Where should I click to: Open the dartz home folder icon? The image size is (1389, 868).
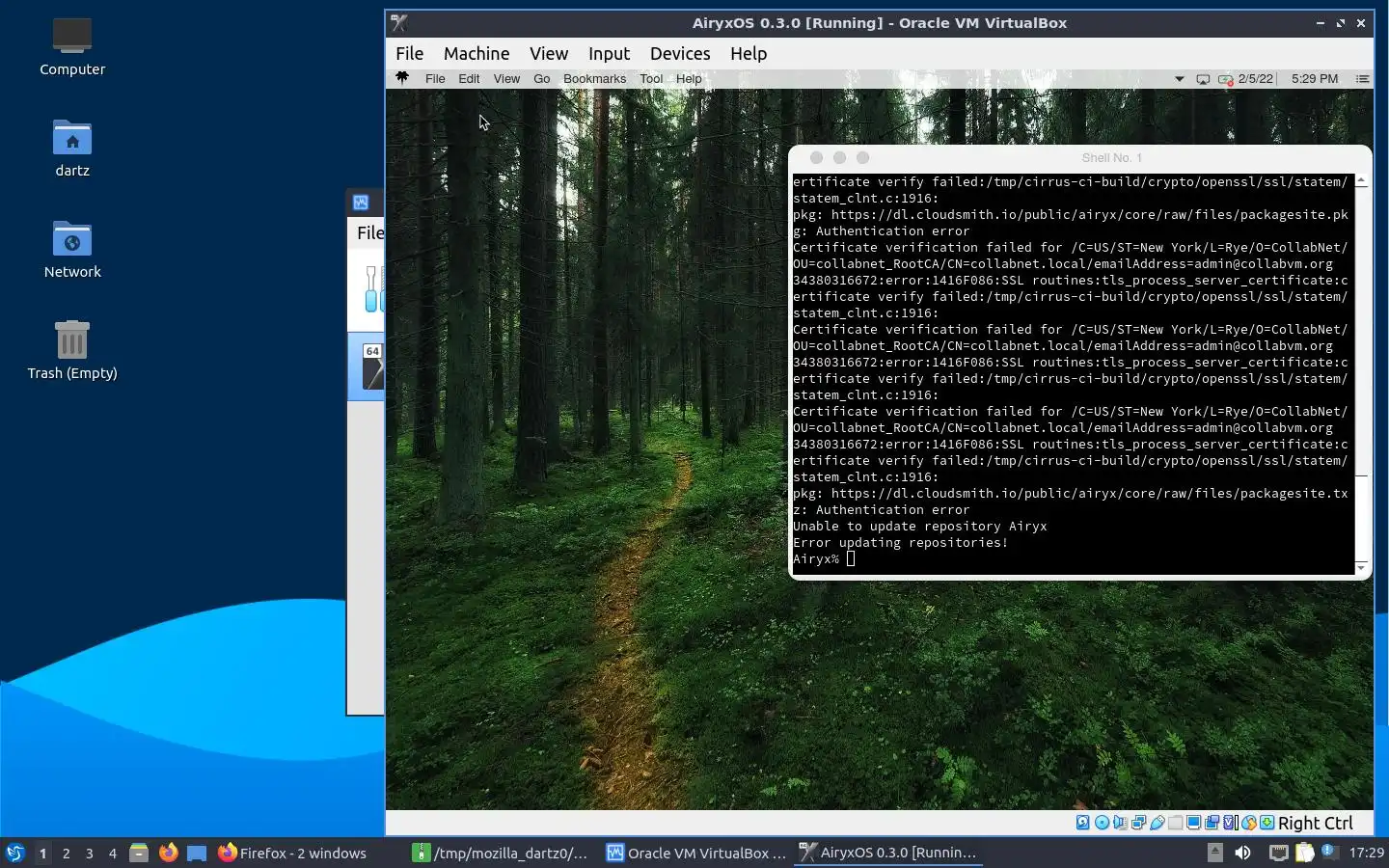(x=72, y=148)
